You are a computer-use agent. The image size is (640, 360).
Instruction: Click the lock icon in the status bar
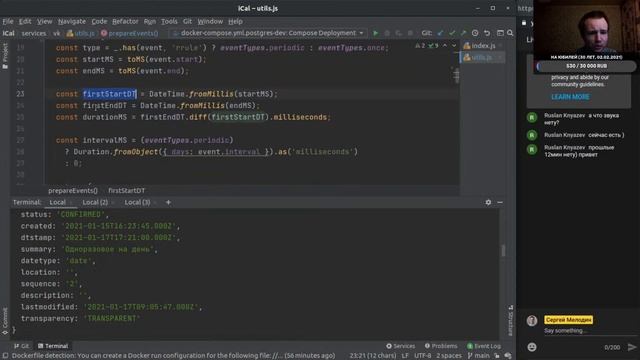(x=497, y=356)
